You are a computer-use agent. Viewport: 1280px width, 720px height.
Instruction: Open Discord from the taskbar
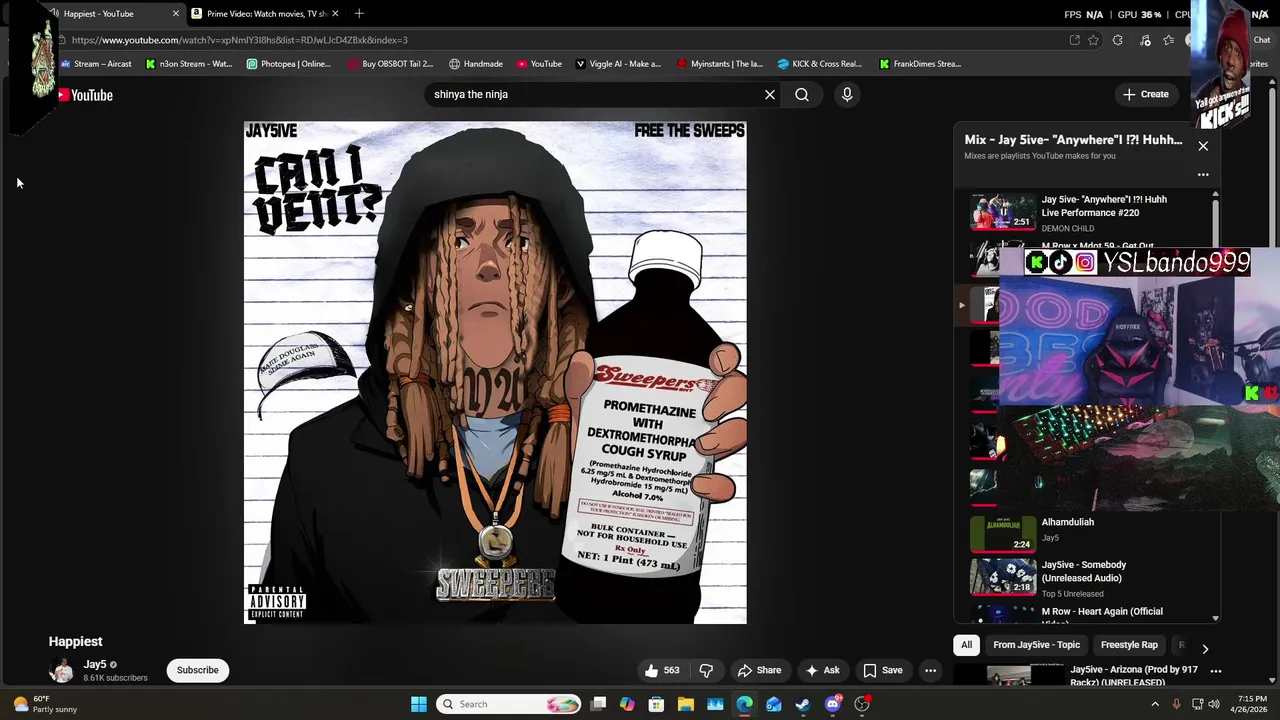point(833,704)
